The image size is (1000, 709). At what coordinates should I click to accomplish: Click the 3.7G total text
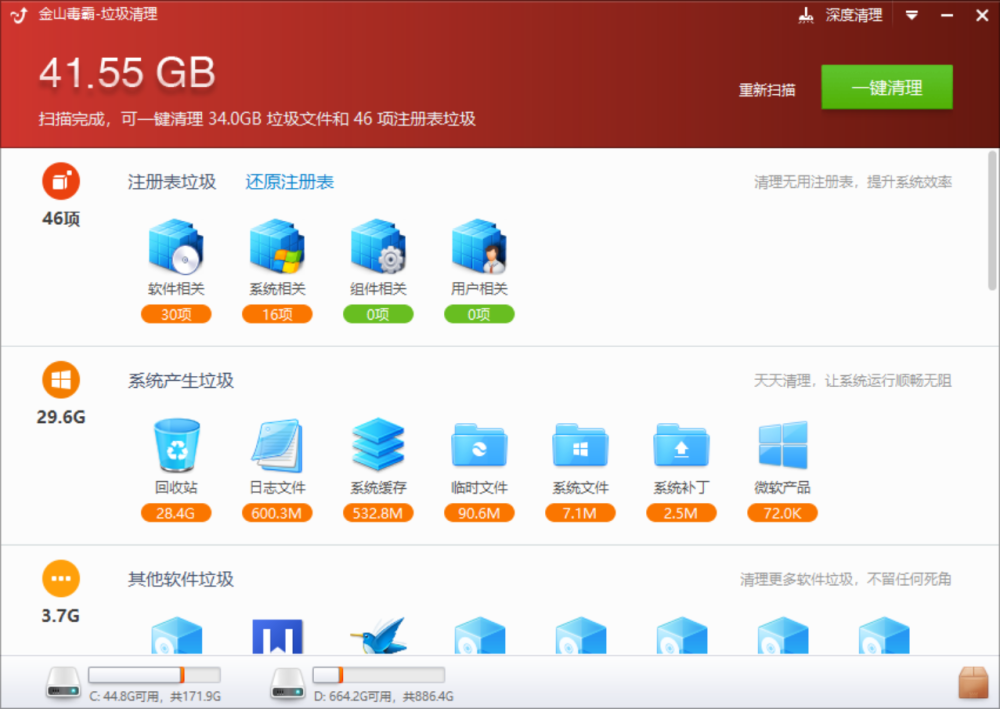coord(61,616)
